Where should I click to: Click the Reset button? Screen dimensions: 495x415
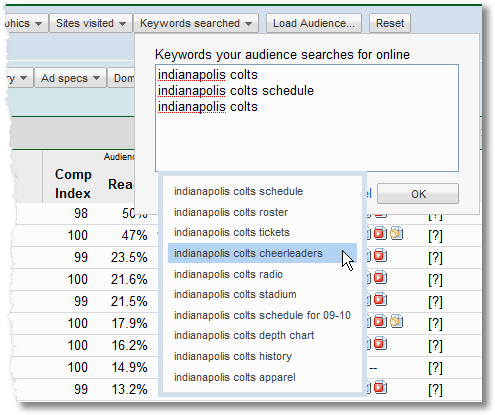click(390, 23)
